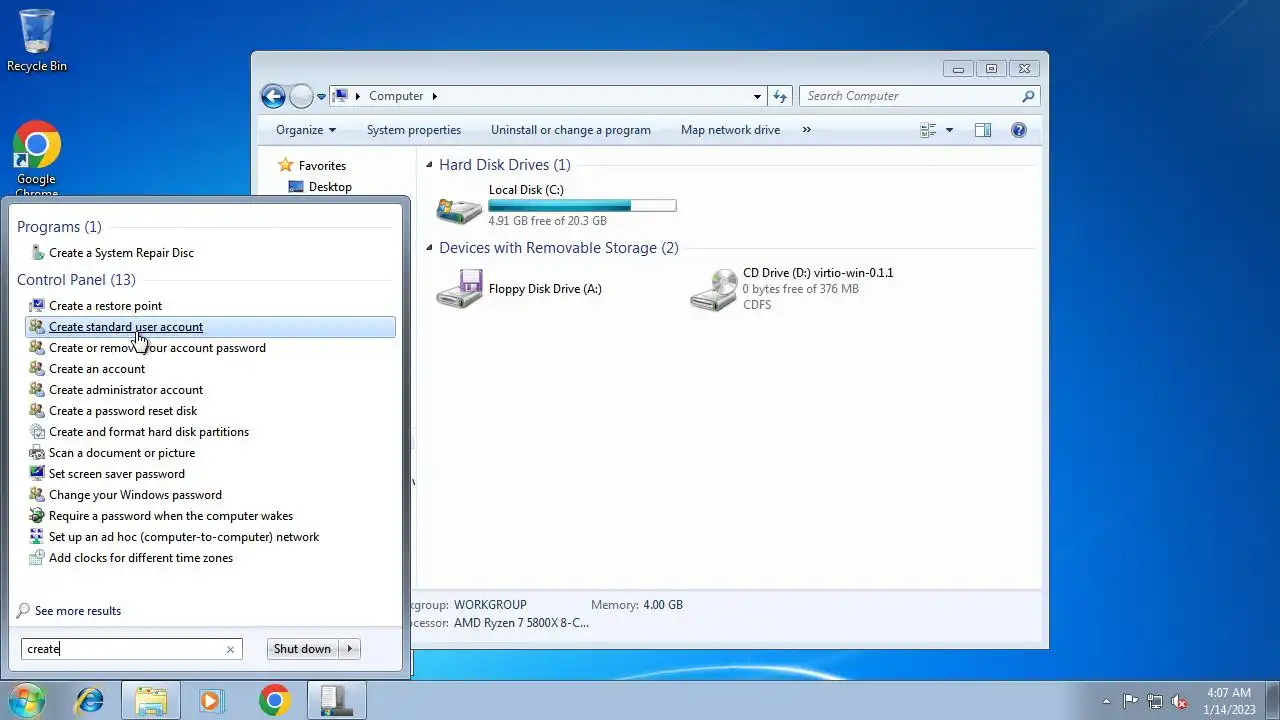Open Action Center flag tray icon
The image size is (1280, 720).
pyautogui.click(x=1130, y=701)
